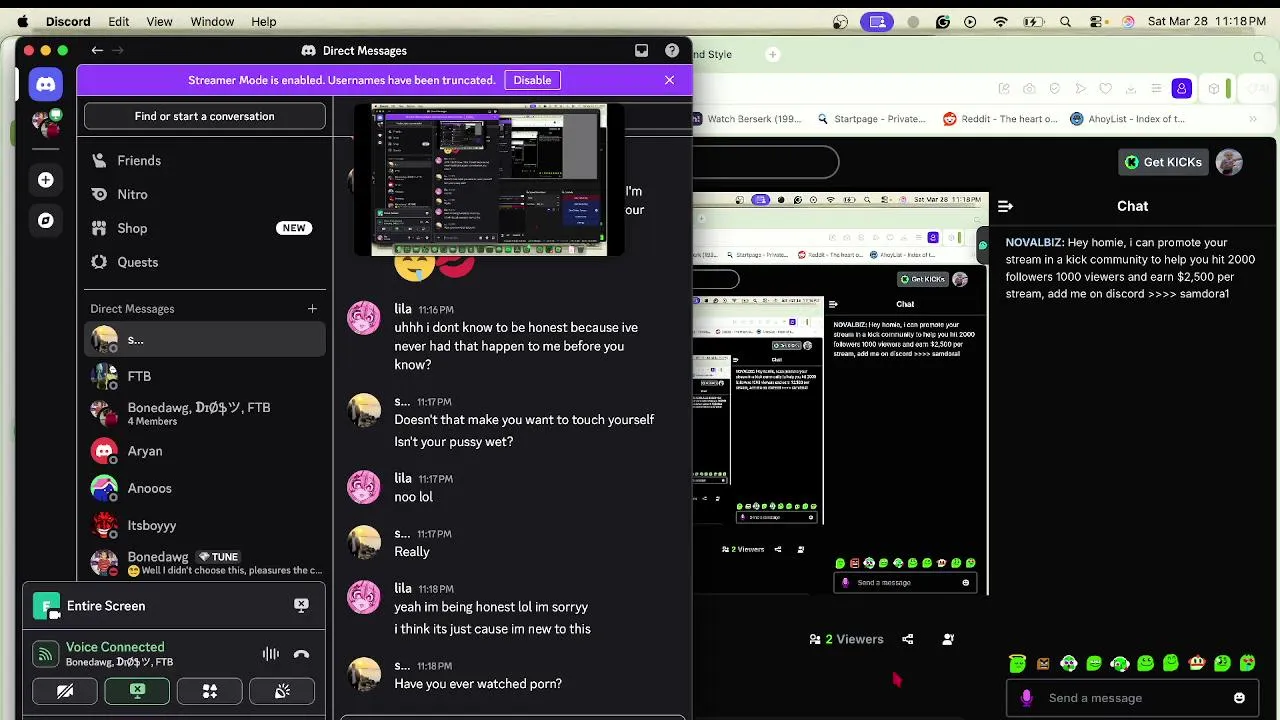Open Watch Berserk bookmark in browser

748,118
